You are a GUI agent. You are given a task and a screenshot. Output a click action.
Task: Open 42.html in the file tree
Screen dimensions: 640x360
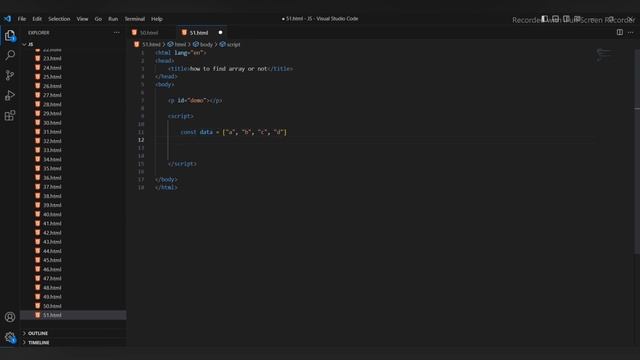tap(52, 233)
